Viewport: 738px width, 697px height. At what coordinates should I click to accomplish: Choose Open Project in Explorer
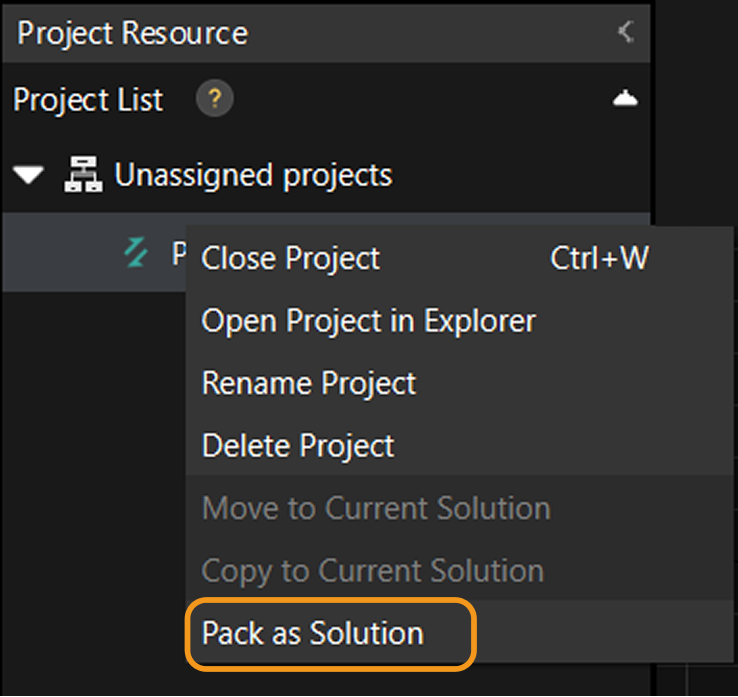click(369, 321)
